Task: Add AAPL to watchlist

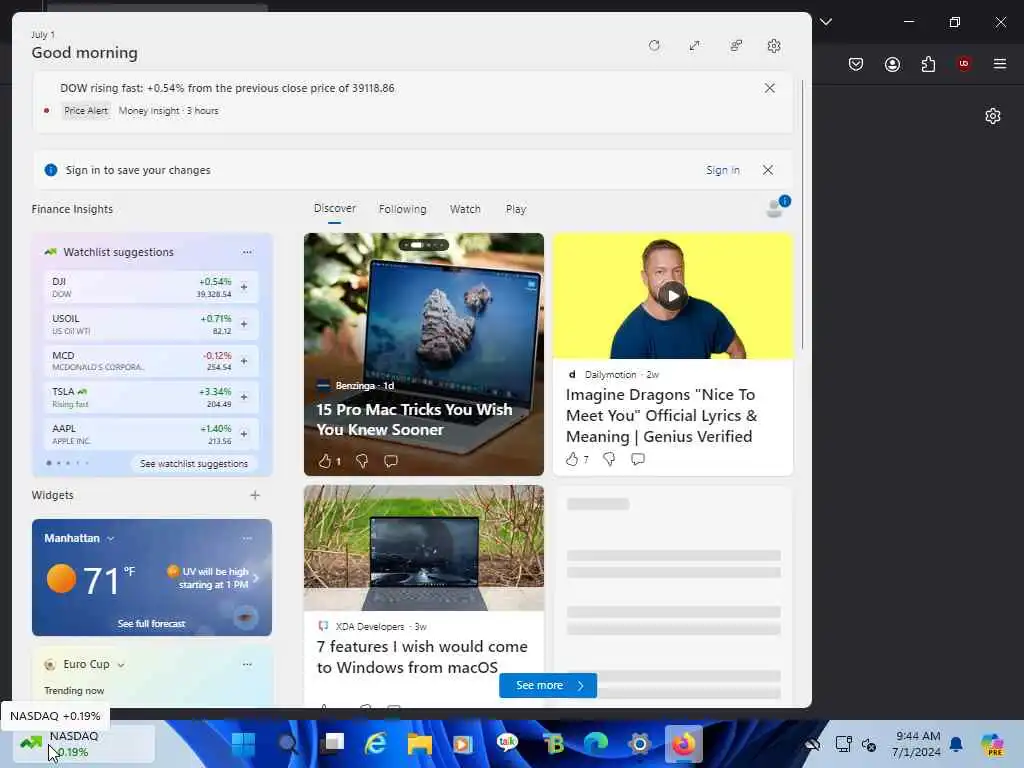Action: pyautogui.click(x=244, y=434)
